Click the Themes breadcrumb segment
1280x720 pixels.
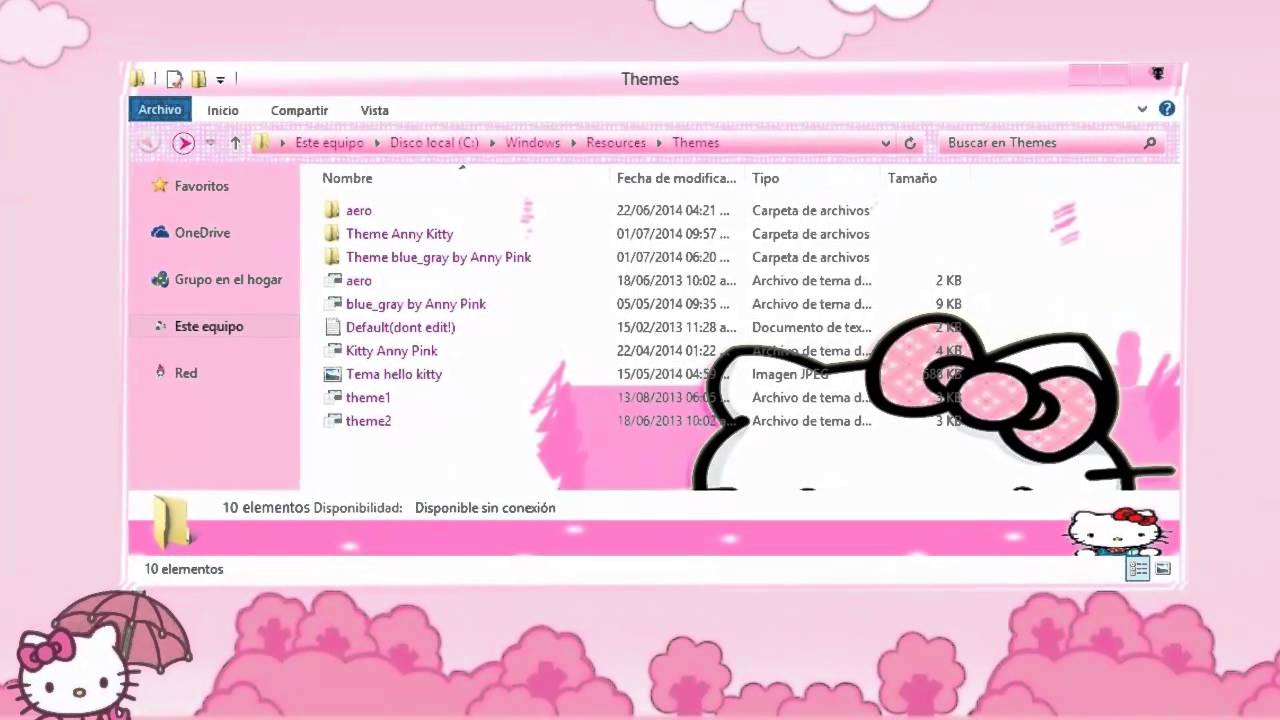tap(695, 143)
